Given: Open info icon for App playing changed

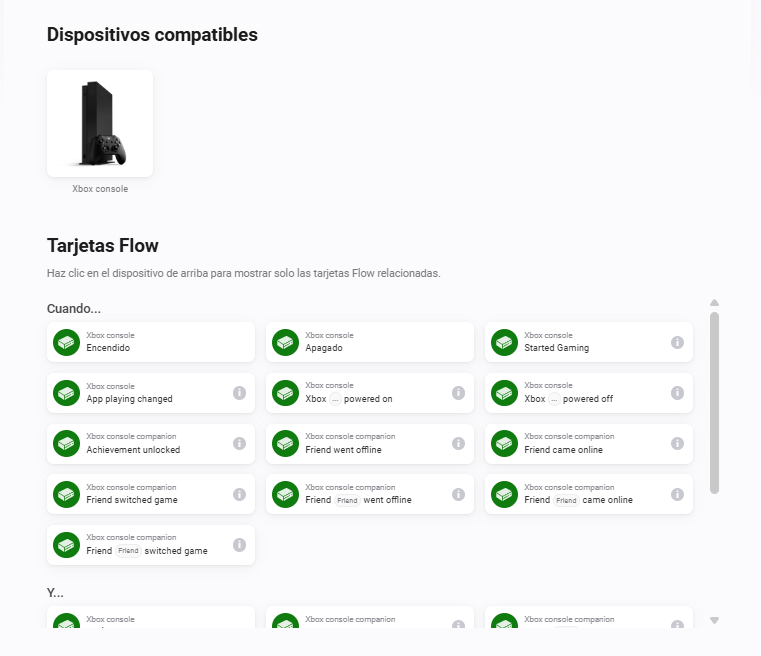Looking at the screenshot, I should 239,393.
